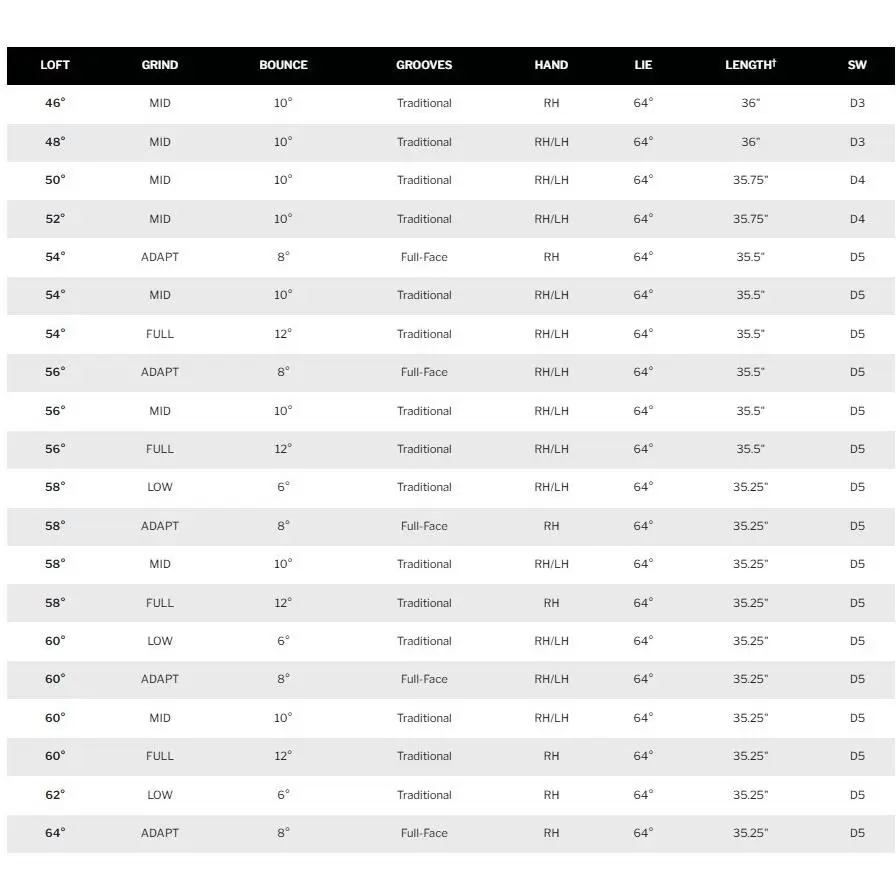This screenshot has height=896, width=896.
Task: Click the GROOVES column header
Action: (x=424, y=65)
